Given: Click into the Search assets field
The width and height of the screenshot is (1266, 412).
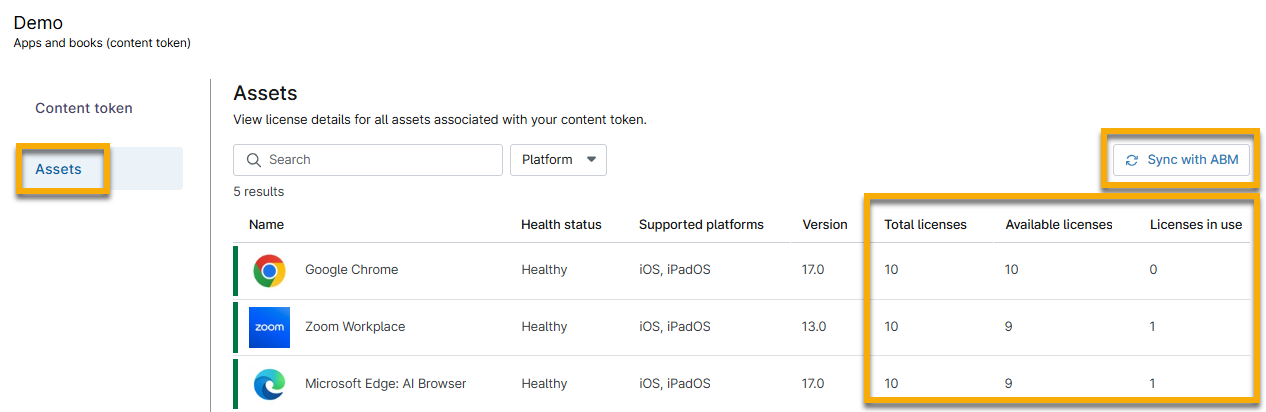Looking at the screenshot, I should point(380,160).
